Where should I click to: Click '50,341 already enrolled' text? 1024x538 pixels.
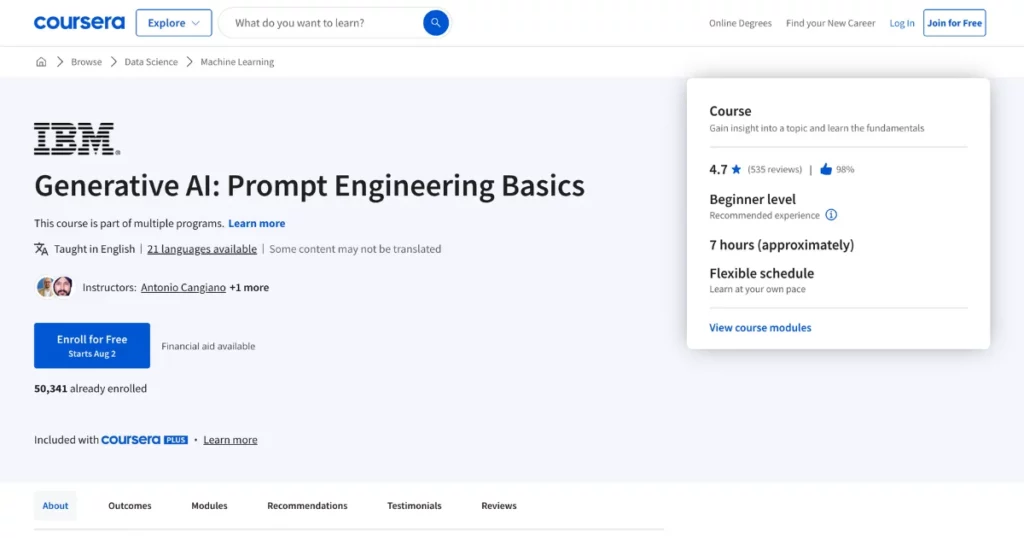coord(91,388)
